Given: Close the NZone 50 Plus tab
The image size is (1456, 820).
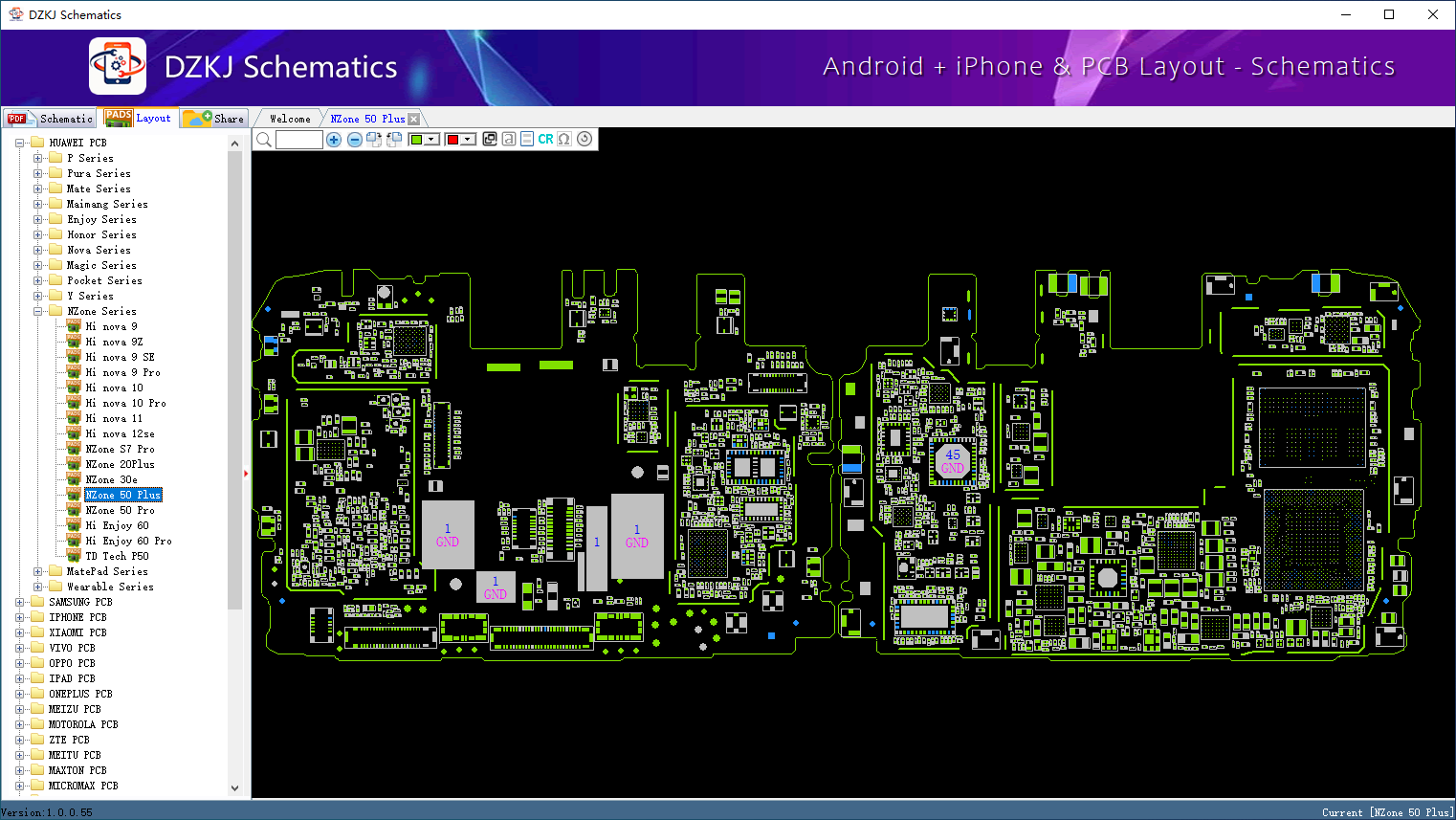Looking at the screenshot, I should coord(414,119).
